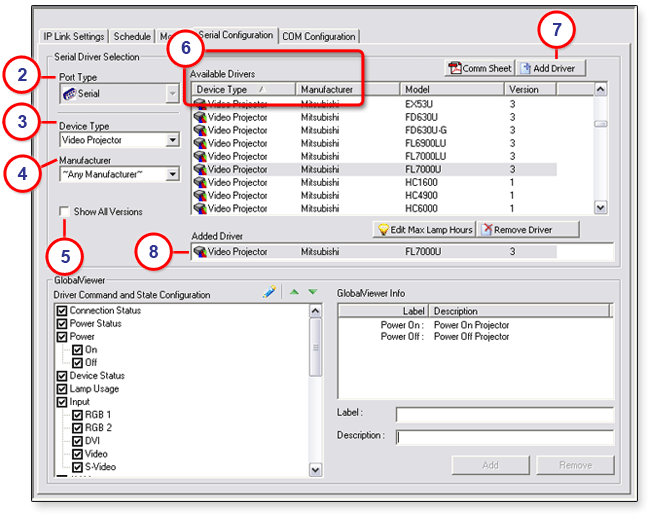Click the Edit Max Lamp Hours bulb button

[424, 229]
